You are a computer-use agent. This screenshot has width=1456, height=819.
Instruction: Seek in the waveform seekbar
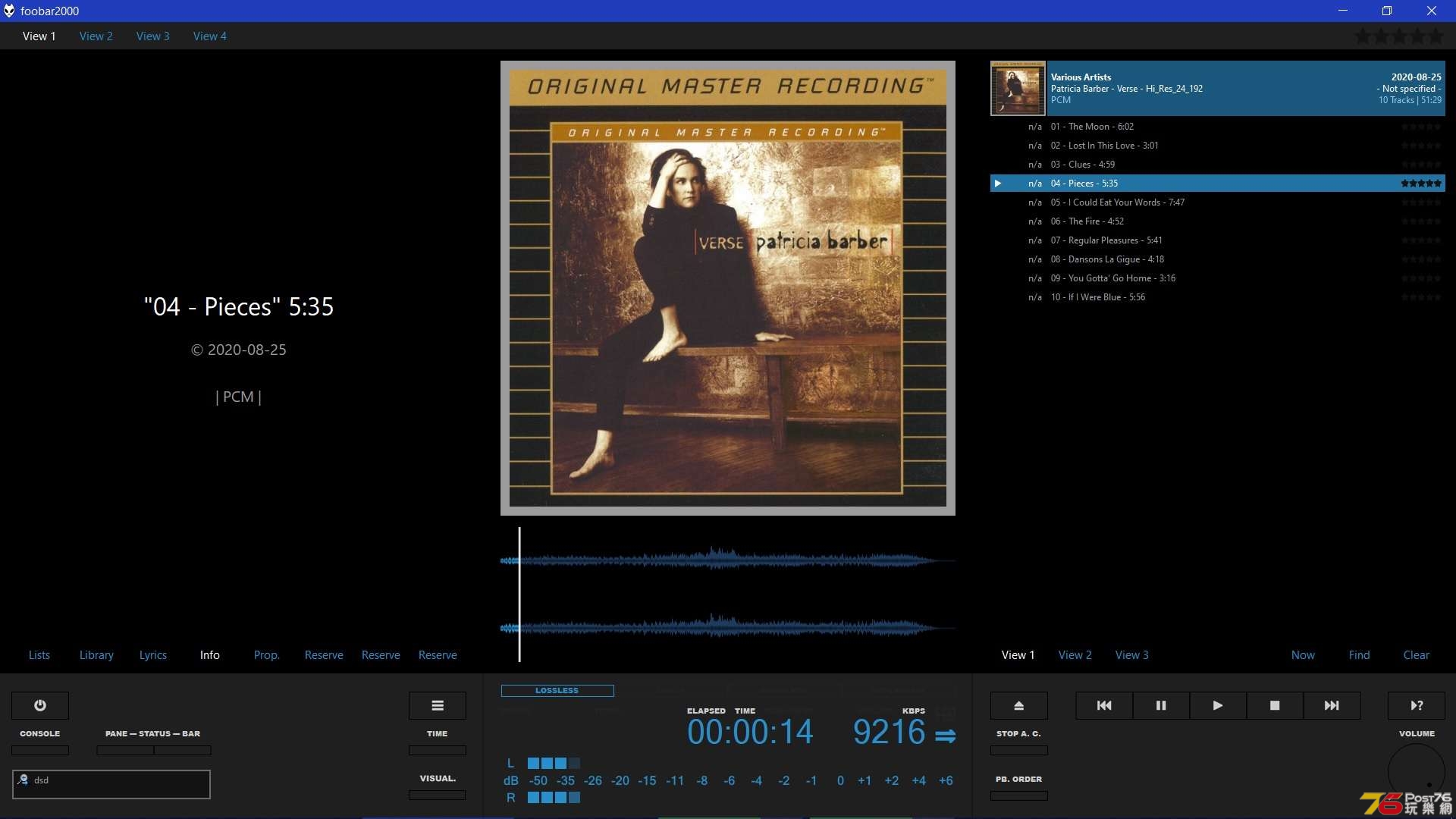point(728,595)
